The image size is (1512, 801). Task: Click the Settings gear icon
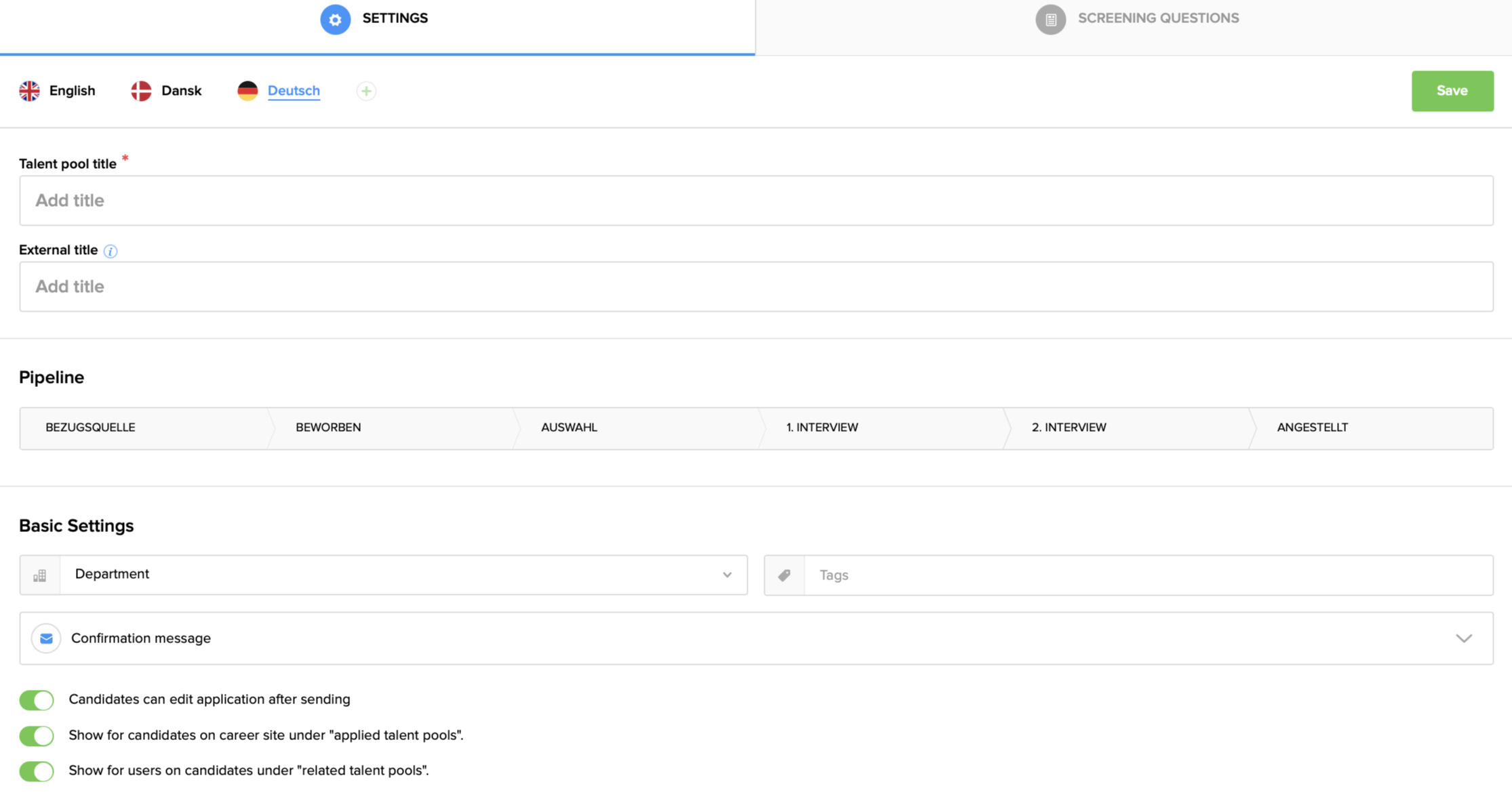click(335, 19)
